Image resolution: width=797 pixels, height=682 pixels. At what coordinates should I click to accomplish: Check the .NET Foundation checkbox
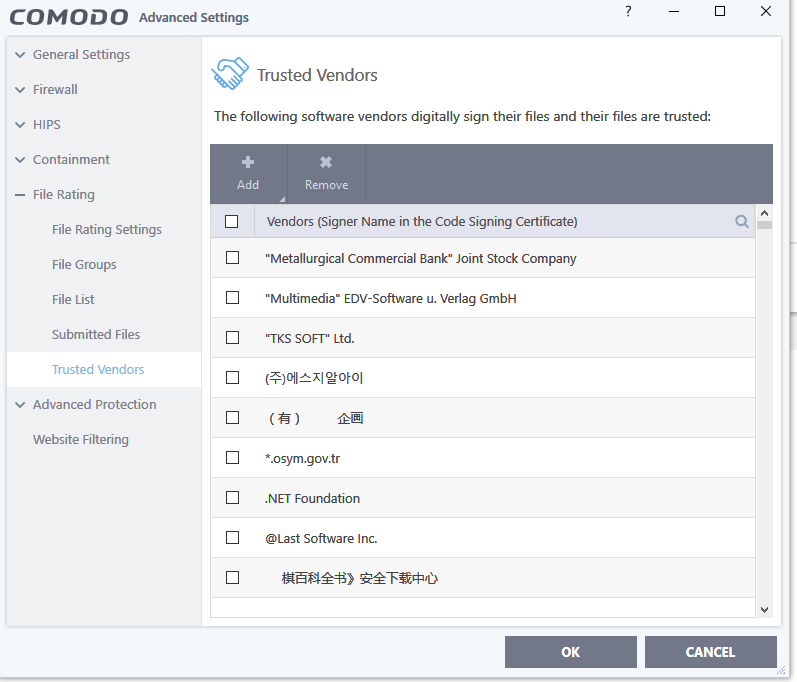(232, 498)
